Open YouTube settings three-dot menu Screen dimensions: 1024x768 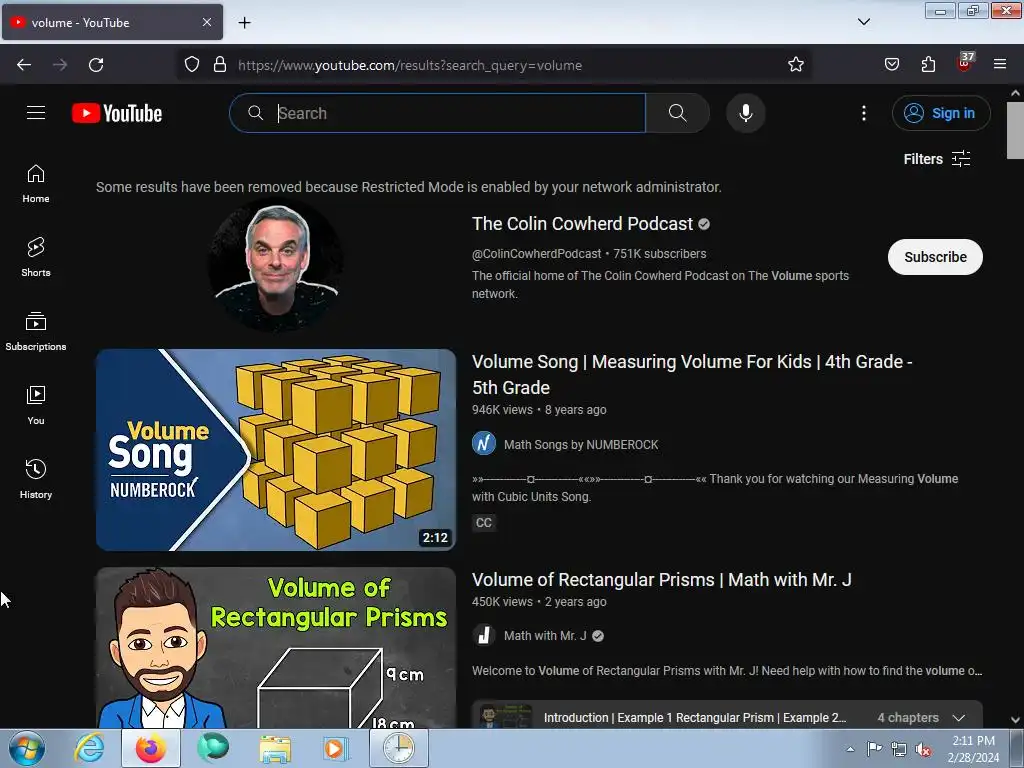pos(863,113)
